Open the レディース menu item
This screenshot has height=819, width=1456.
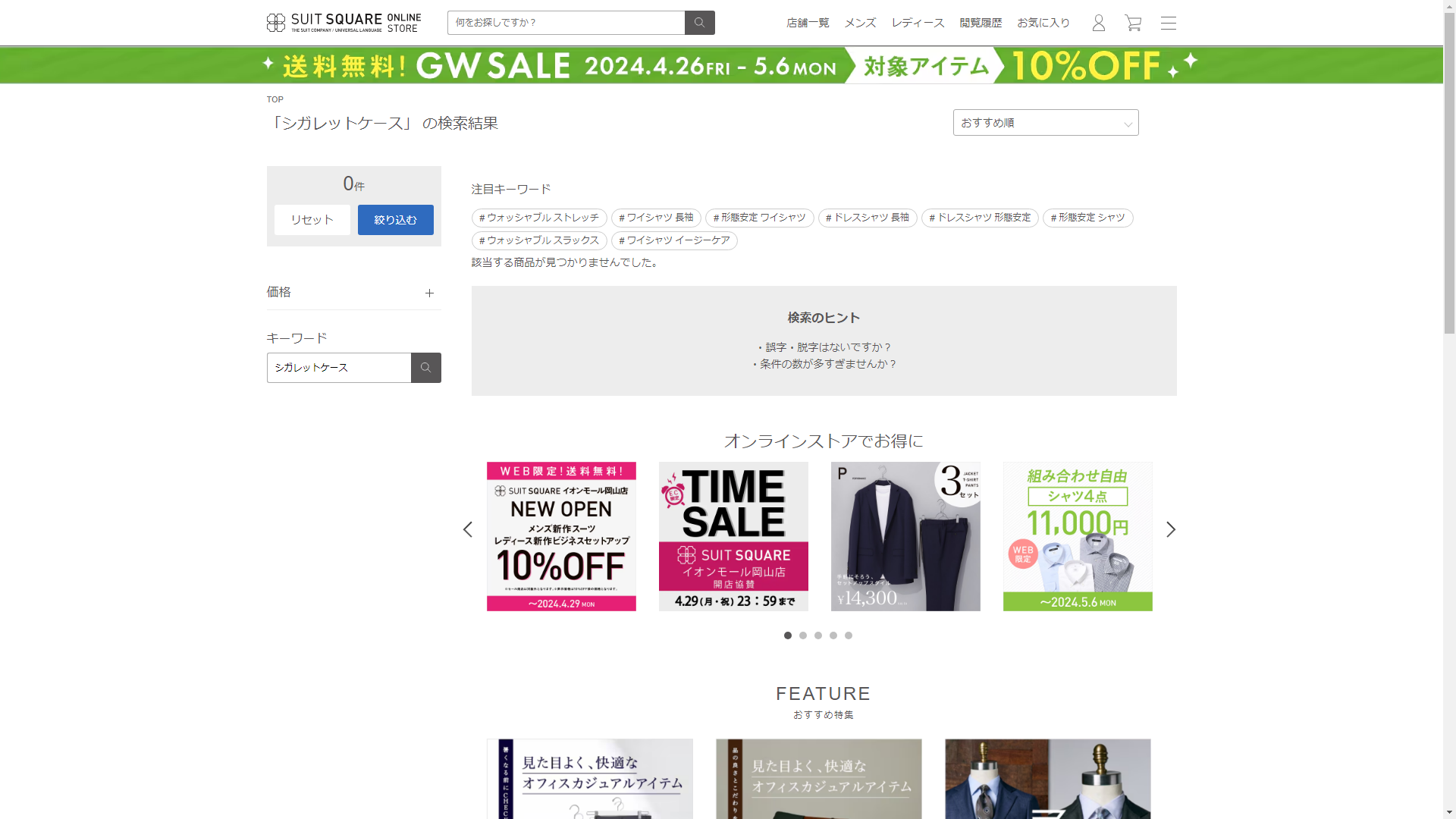click(x=918, y=23)
